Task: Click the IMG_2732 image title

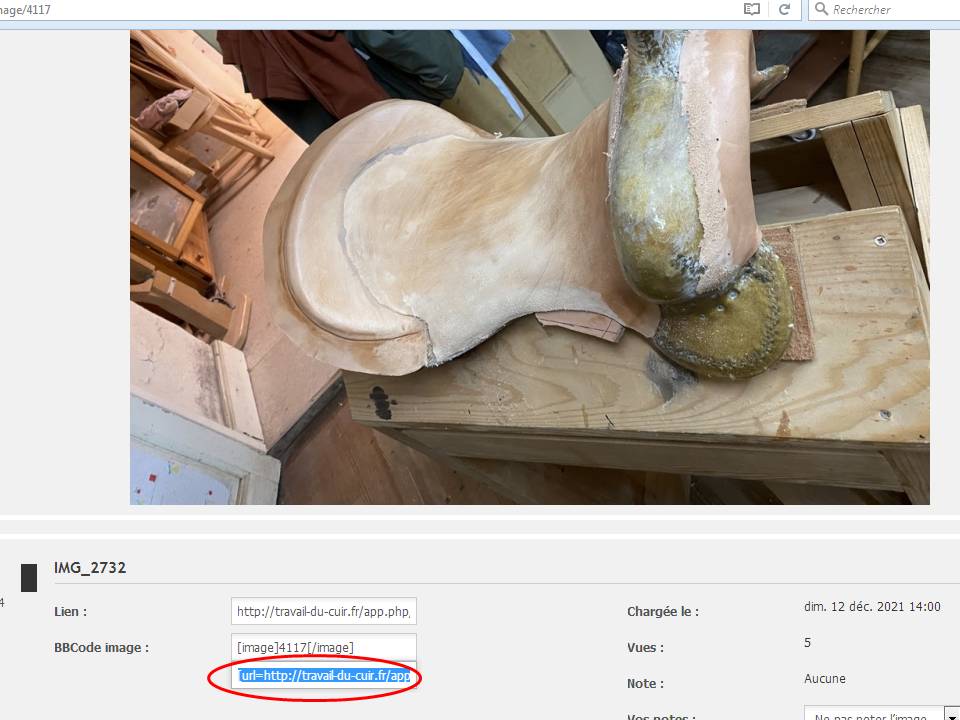Action: click(x=90, y=568)
